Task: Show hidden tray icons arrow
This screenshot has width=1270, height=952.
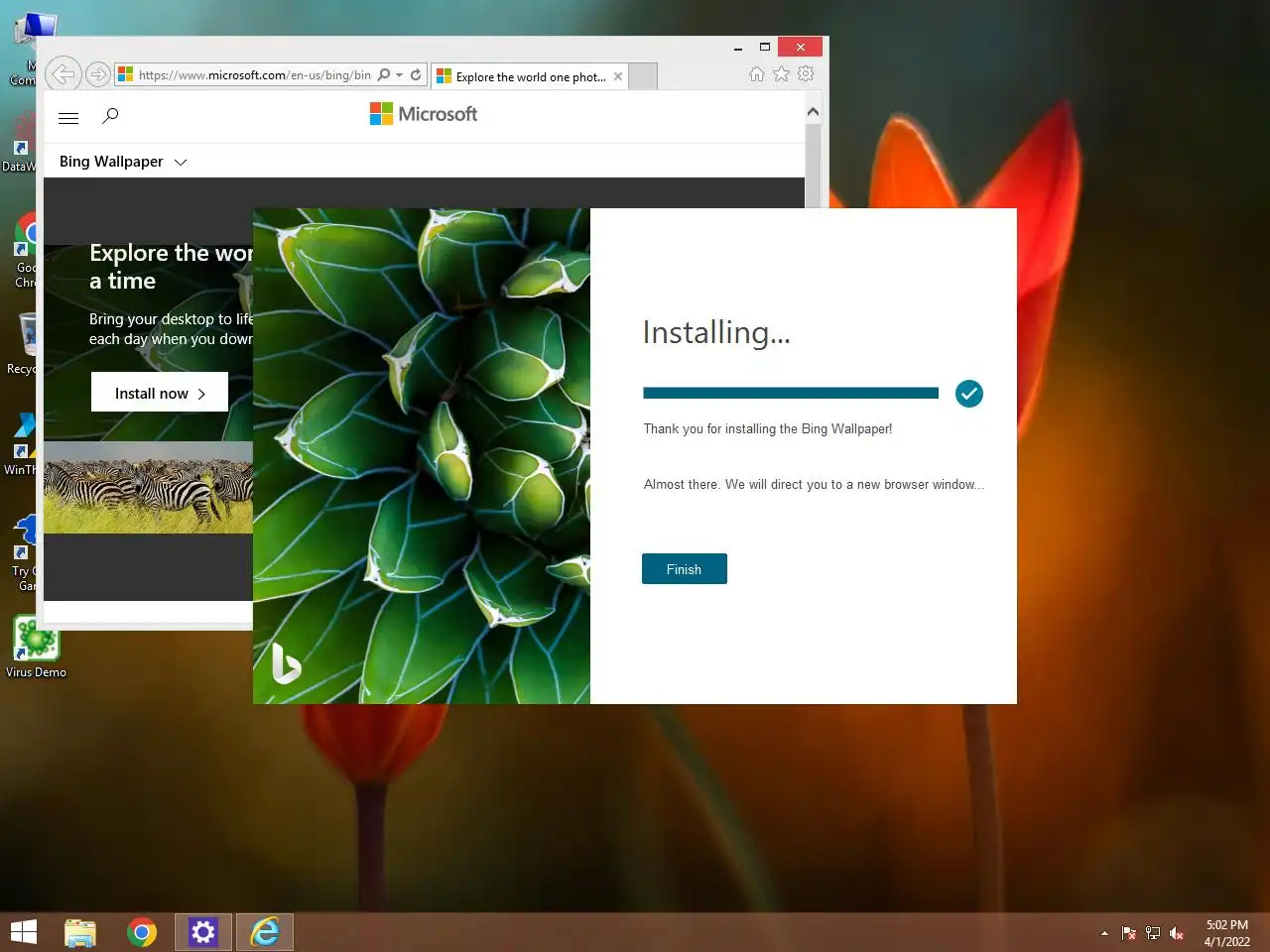Action: (x=1104, y=933)
